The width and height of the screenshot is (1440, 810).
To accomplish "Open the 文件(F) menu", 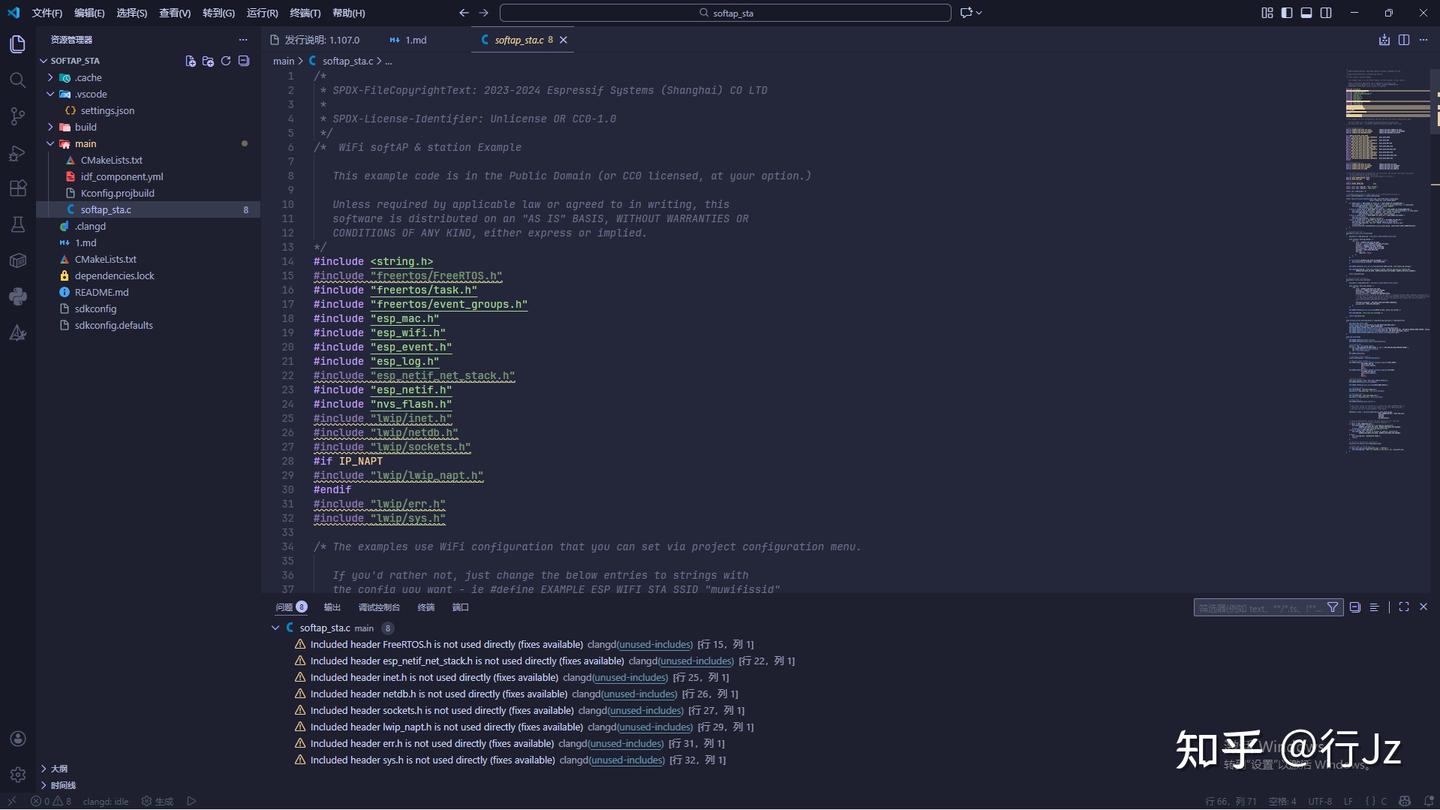I will tap(47, 13).
